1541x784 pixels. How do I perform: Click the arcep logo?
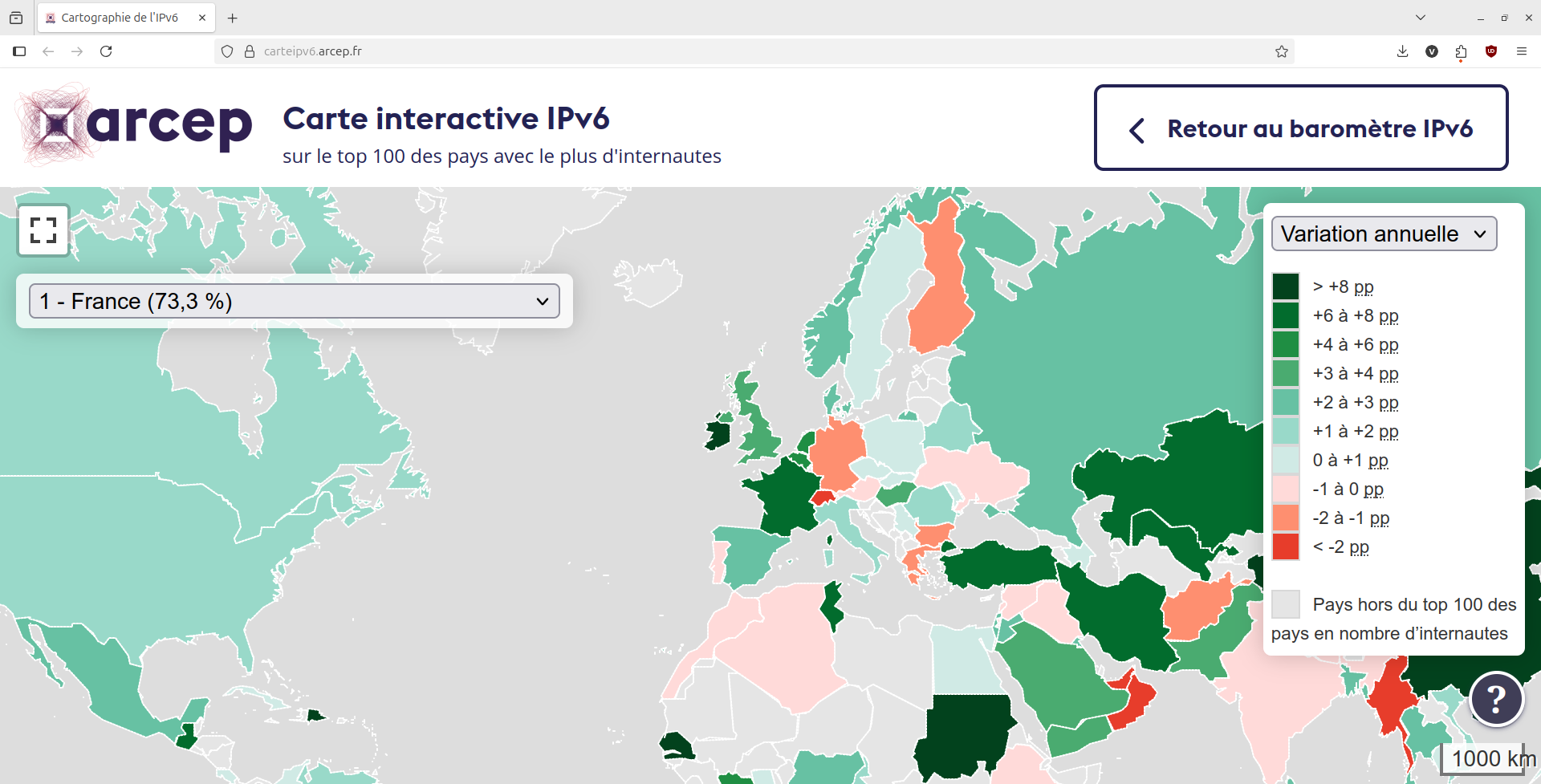point(132,126)
